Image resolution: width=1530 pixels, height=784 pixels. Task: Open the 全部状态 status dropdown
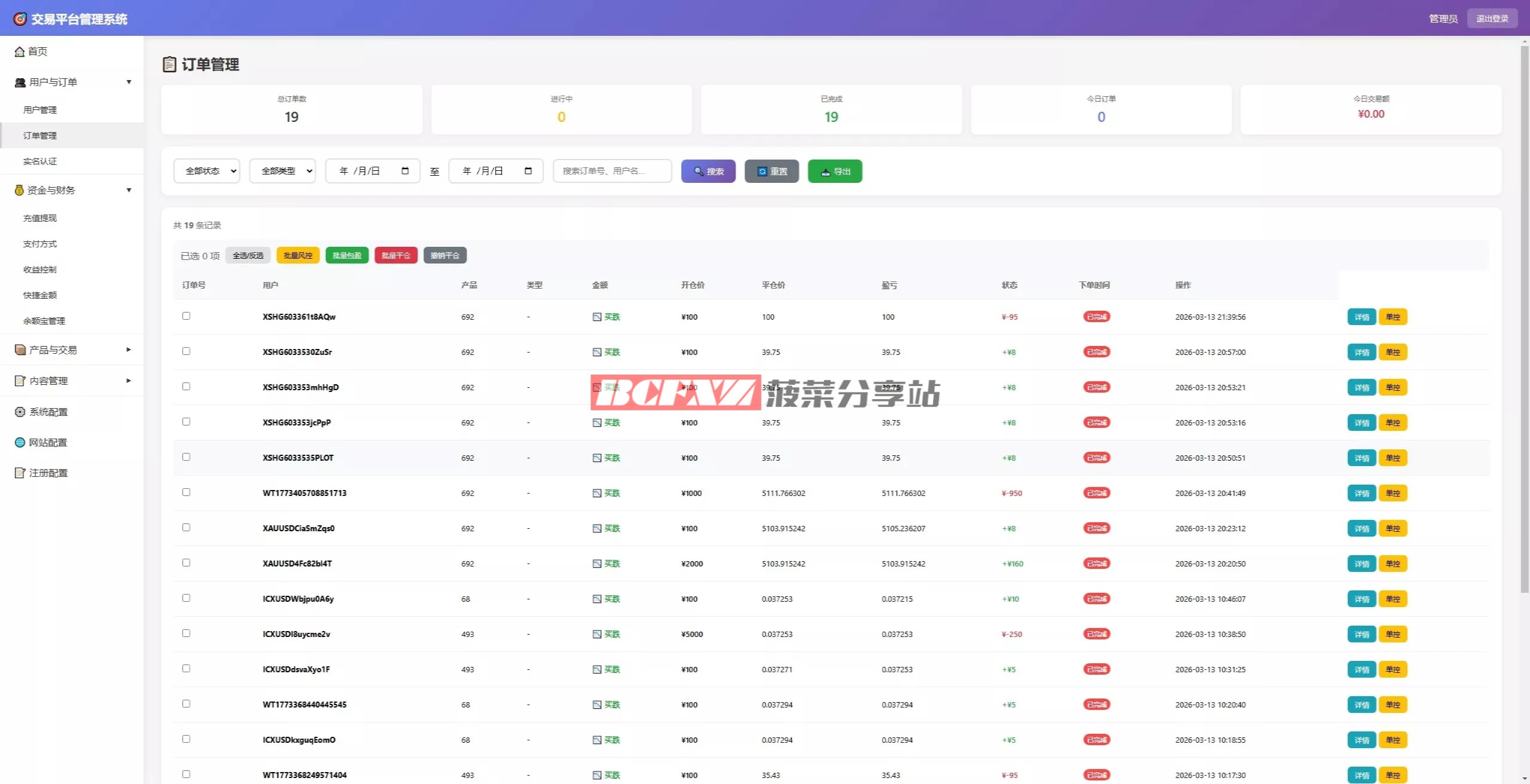click(x=207, y=171)
